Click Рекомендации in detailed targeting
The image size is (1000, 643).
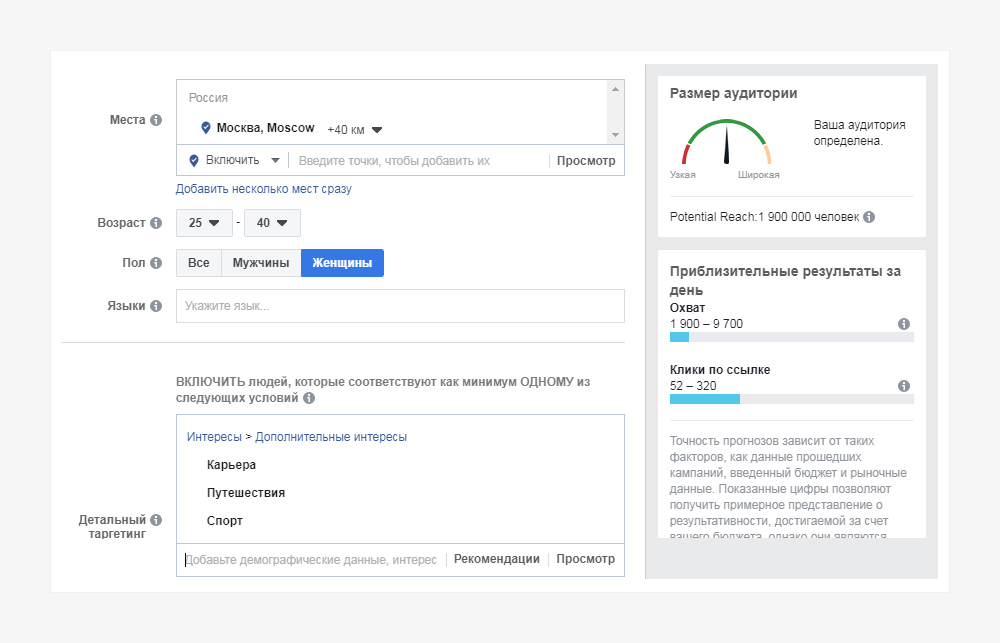pyautogui.click(x=497, y=559)
